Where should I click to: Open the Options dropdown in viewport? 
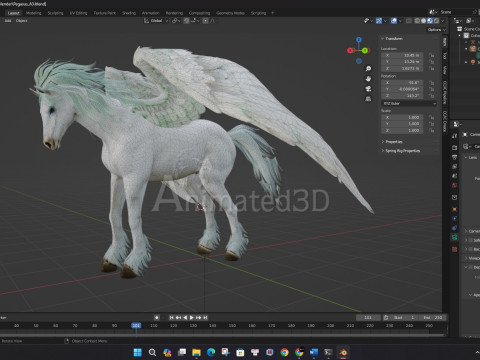[436, 30]
